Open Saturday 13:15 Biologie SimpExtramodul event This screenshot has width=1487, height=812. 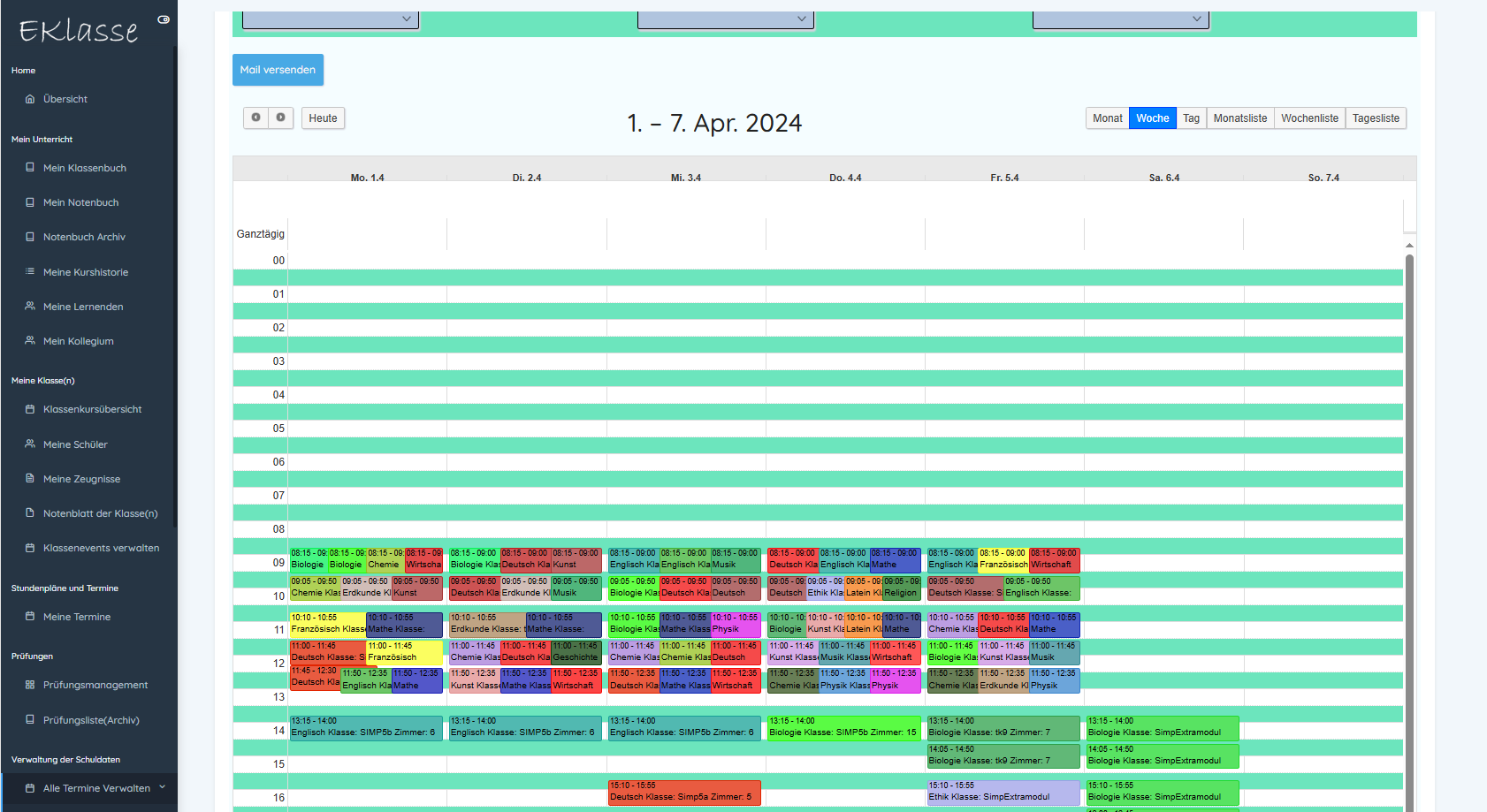[x=1163, y=727]
